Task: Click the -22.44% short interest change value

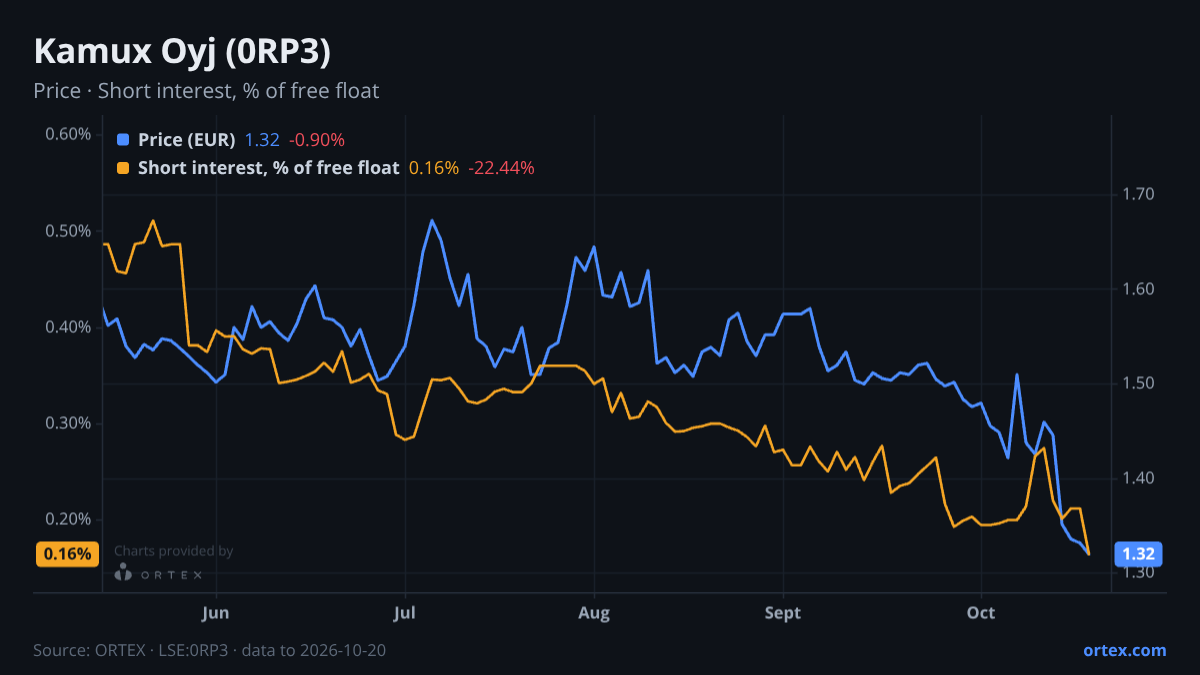Action: point(502,168)
